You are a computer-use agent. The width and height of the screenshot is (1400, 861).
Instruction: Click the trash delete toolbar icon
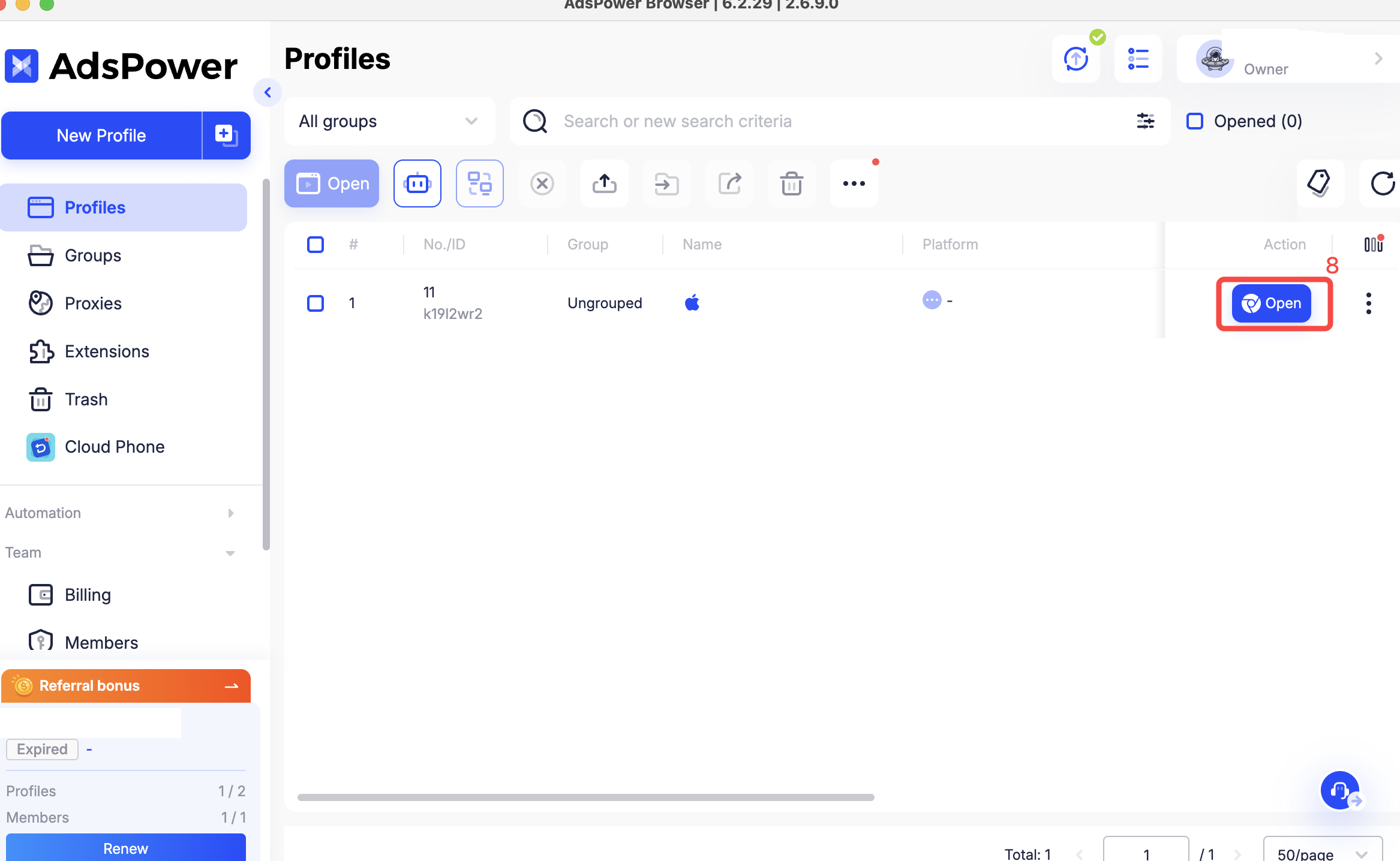pos(791,183)
